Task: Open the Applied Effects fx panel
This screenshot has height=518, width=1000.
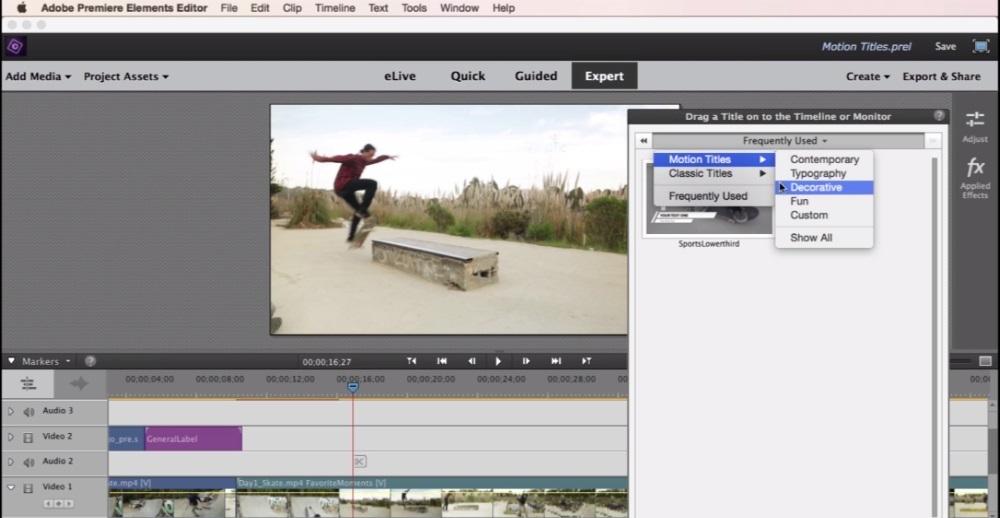Action: pyautogui.click(x=974, y=179)
